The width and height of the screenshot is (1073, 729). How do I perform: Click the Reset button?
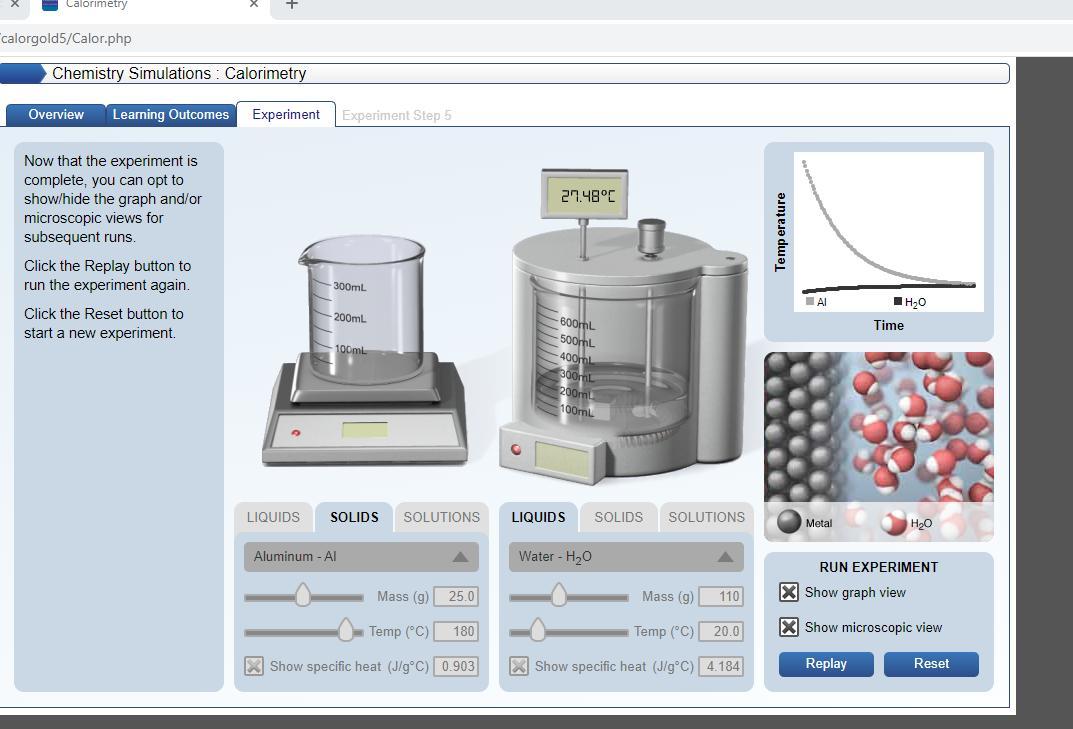tap(931, 664)
